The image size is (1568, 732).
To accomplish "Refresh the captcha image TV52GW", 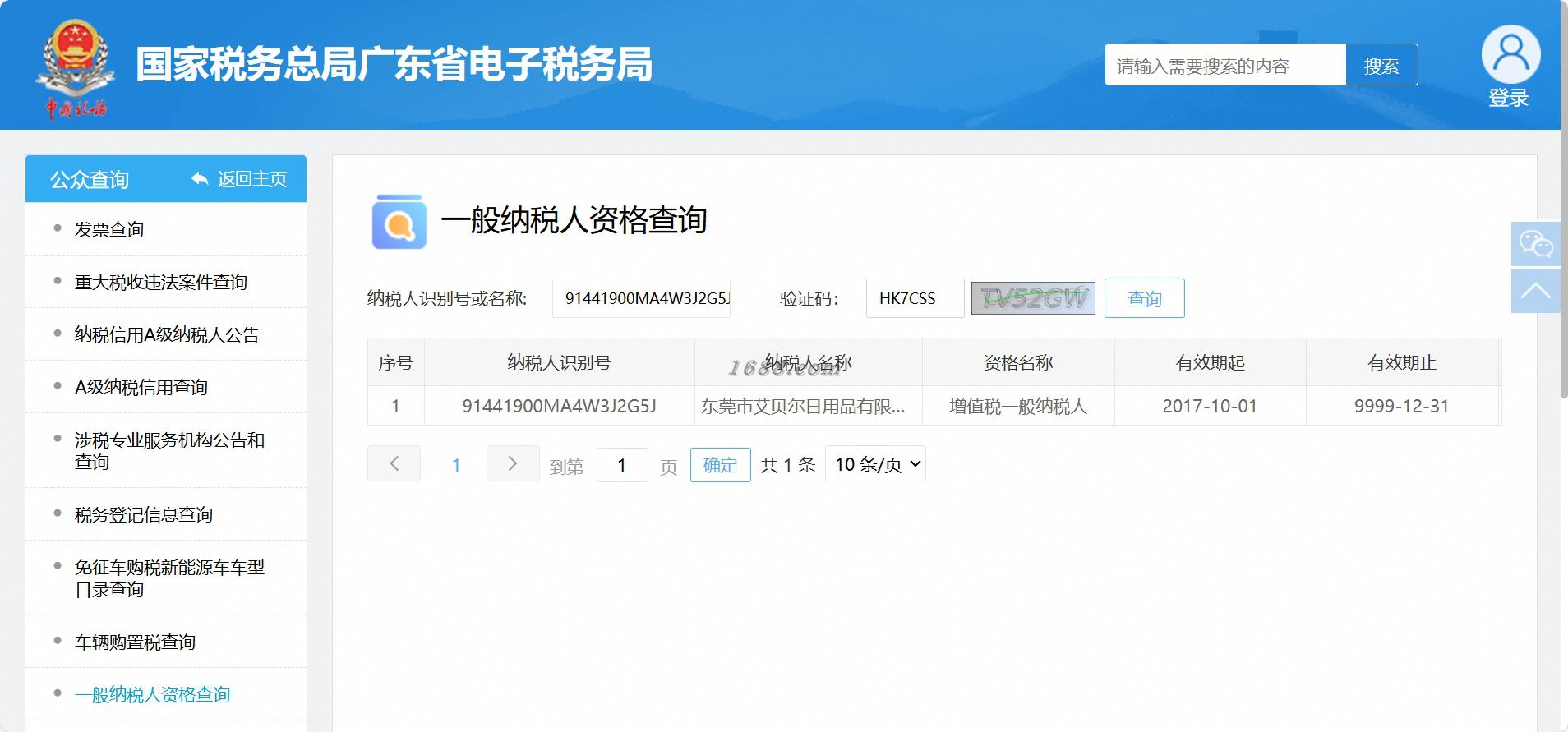I will [x=1033, y=298].
